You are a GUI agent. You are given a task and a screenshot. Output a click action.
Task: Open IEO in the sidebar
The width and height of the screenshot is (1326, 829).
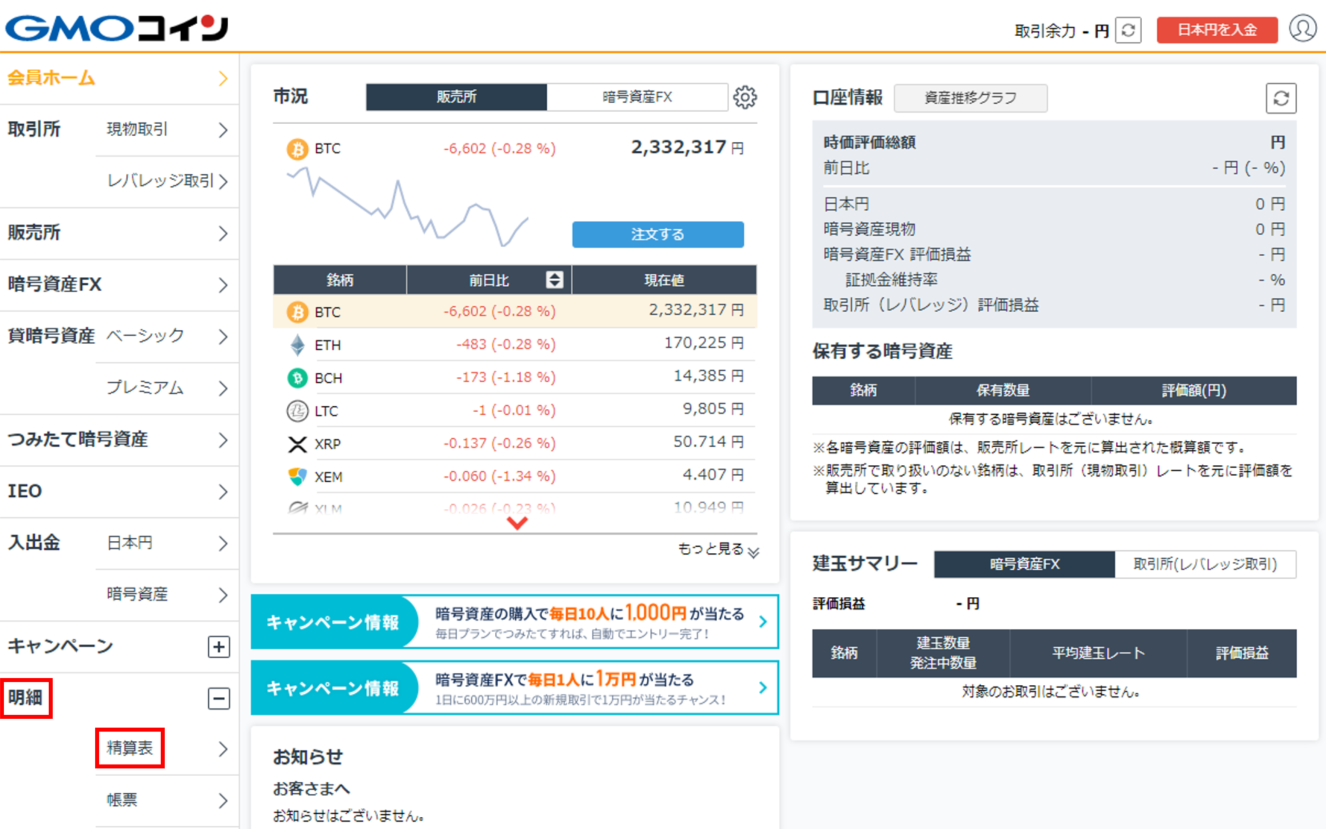point(119,492)
